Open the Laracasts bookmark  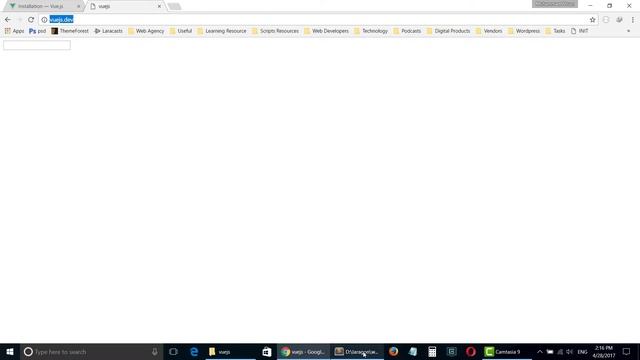(x=109, y=31)
